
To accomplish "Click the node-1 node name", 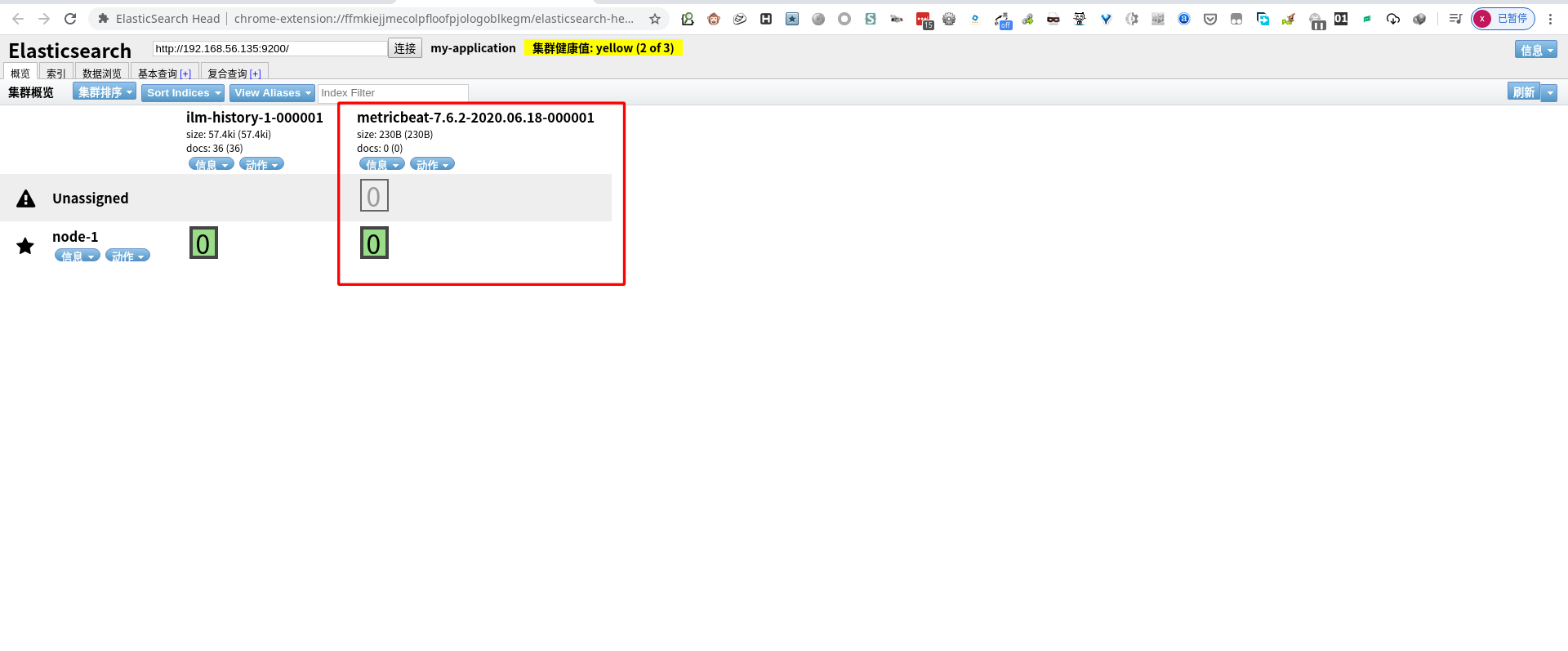I will tap(75, 237).
